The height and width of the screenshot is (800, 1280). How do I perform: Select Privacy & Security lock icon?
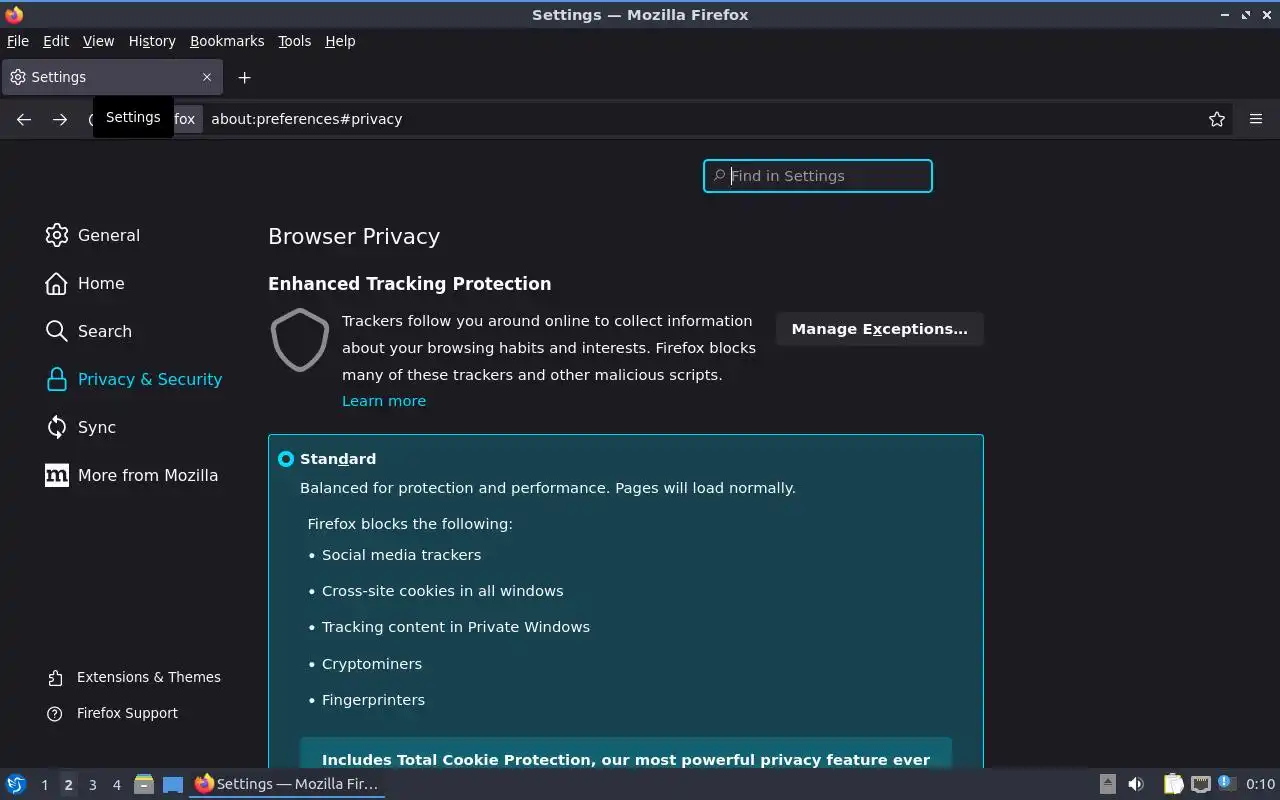57,379
